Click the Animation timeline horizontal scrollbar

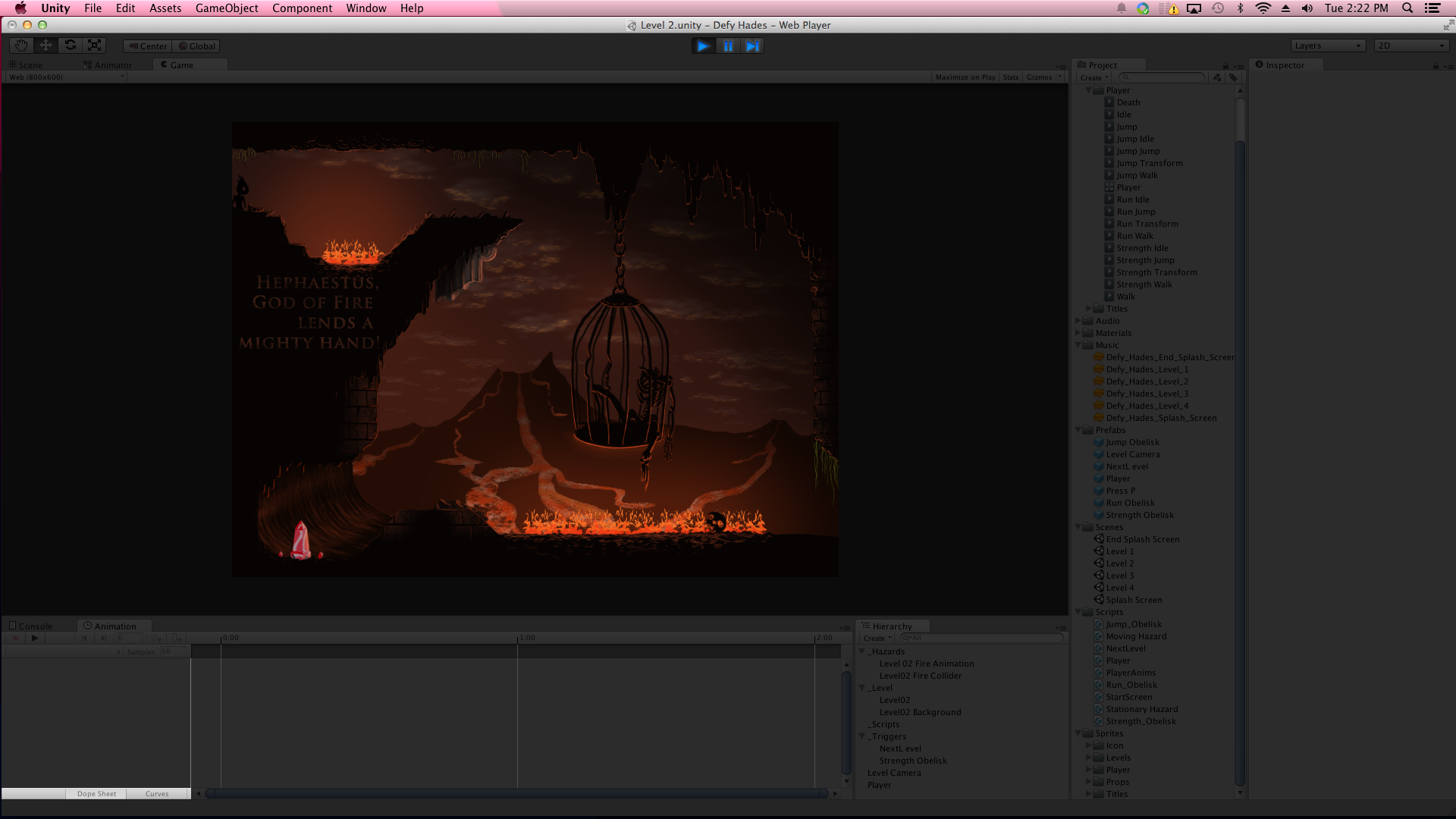(516, 794)
